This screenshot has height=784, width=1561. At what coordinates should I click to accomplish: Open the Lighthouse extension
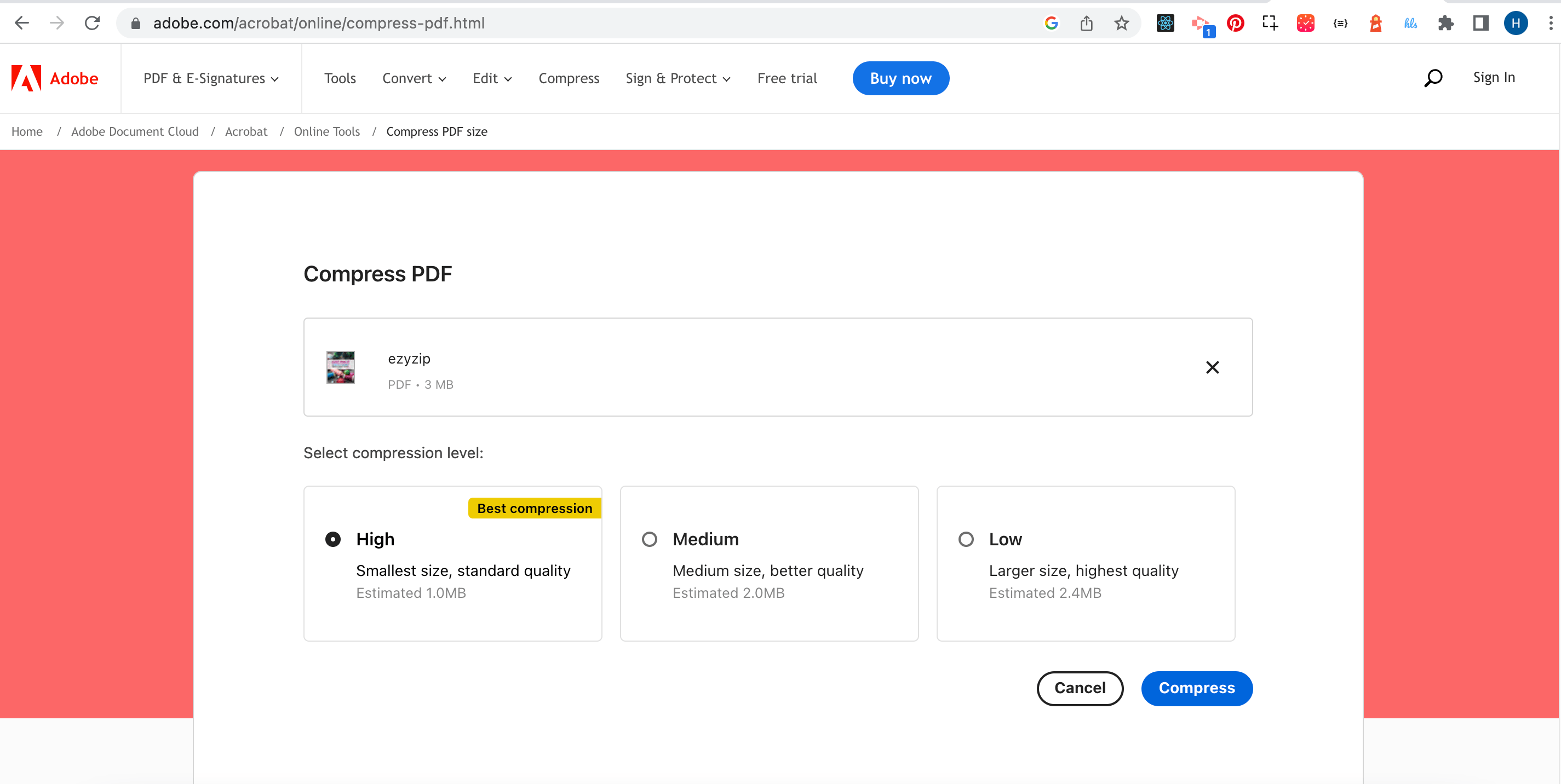1375,23
